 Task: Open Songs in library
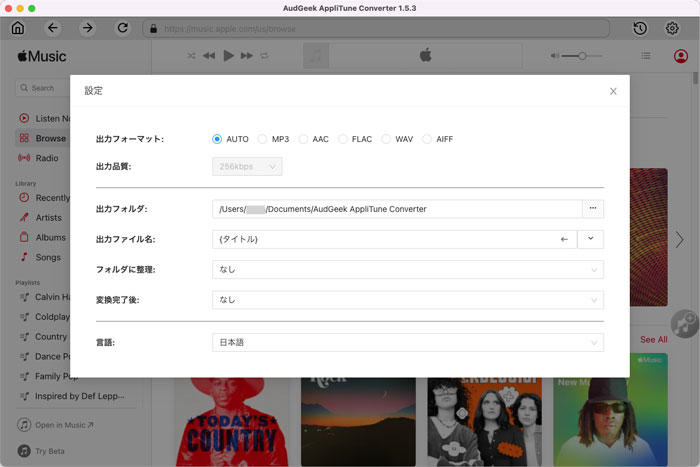(40, 257)
